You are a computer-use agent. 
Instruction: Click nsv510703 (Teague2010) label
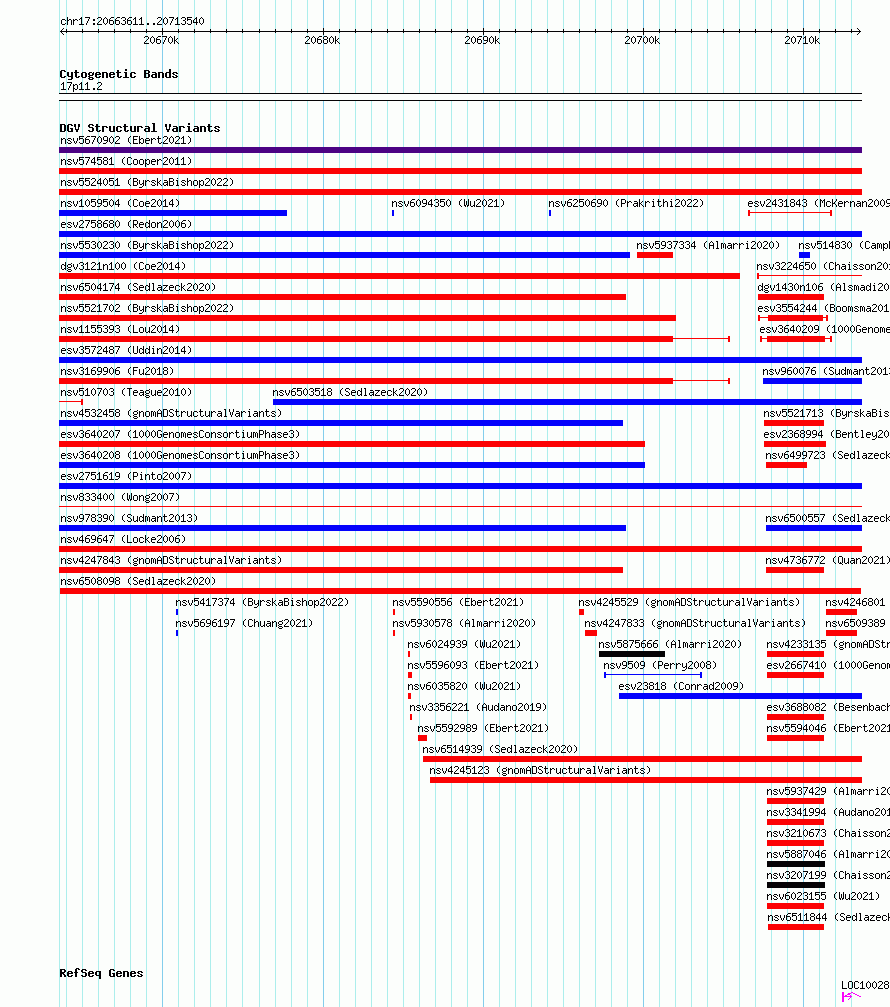point(126,392)
